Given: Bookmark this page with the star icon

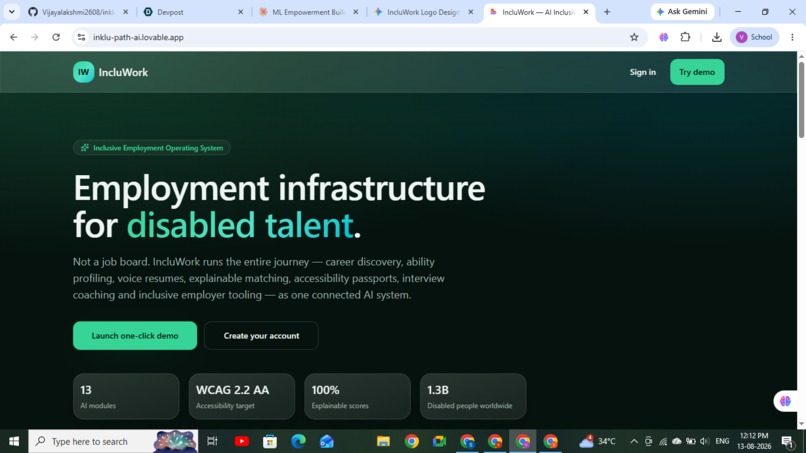Looking at the screenshot, I should click(634, 37).
